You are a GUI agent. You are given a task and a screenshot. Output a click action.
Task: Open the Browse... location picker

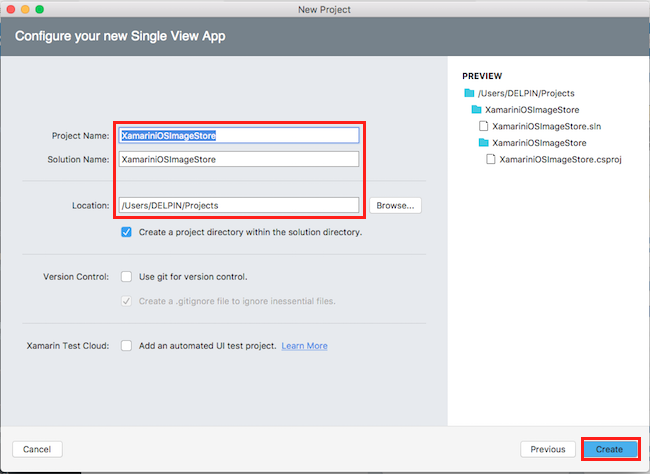coord(395,205)
